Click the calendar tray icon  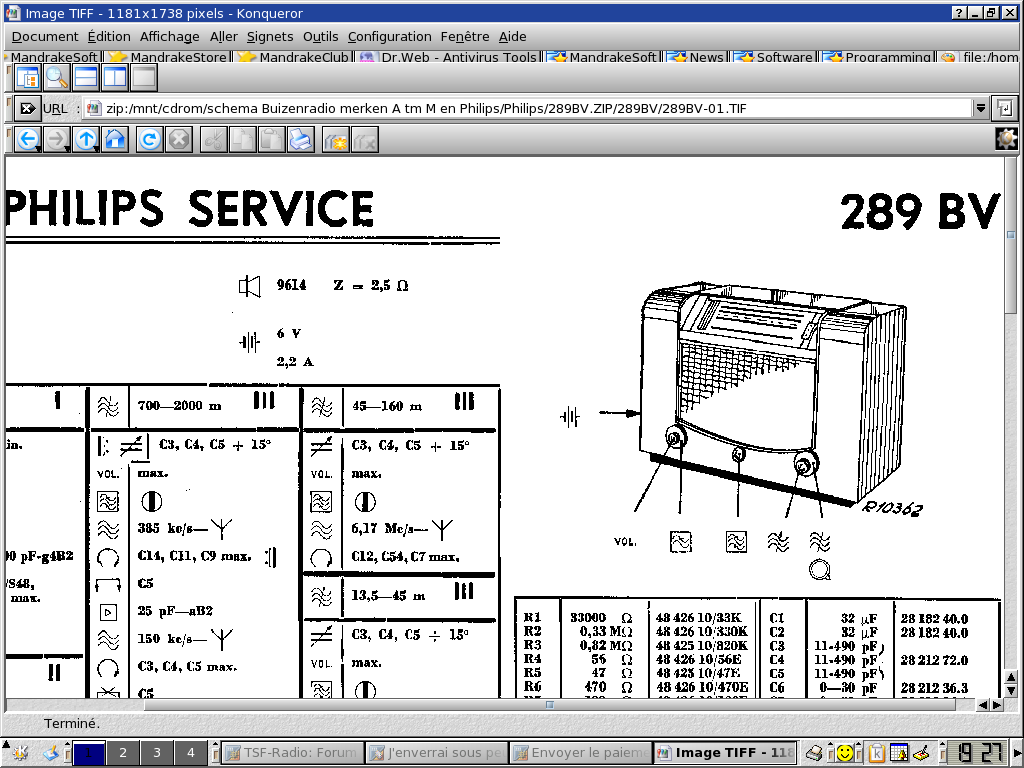point(899,753)
